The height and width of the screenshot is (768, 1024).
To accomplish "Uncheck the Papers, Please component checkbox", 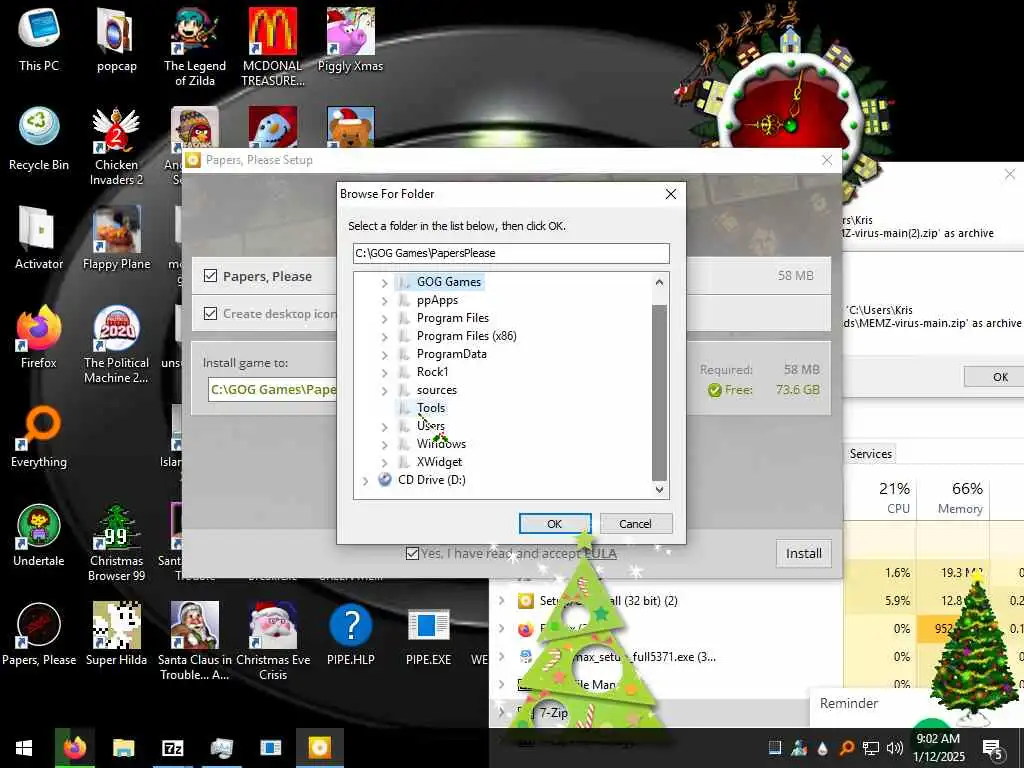I will point(210,276).
